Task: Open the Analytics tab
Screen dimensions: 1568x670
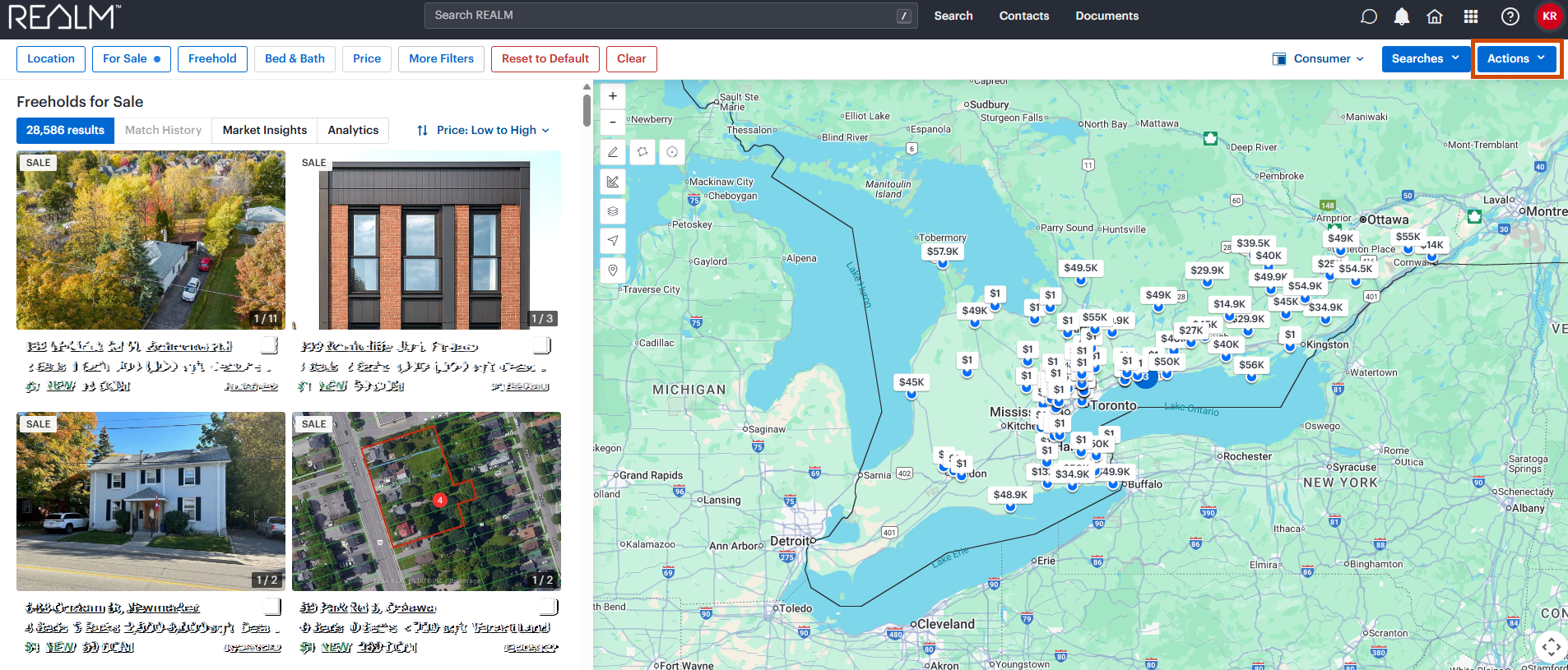Action: click(x=353, y=130)
